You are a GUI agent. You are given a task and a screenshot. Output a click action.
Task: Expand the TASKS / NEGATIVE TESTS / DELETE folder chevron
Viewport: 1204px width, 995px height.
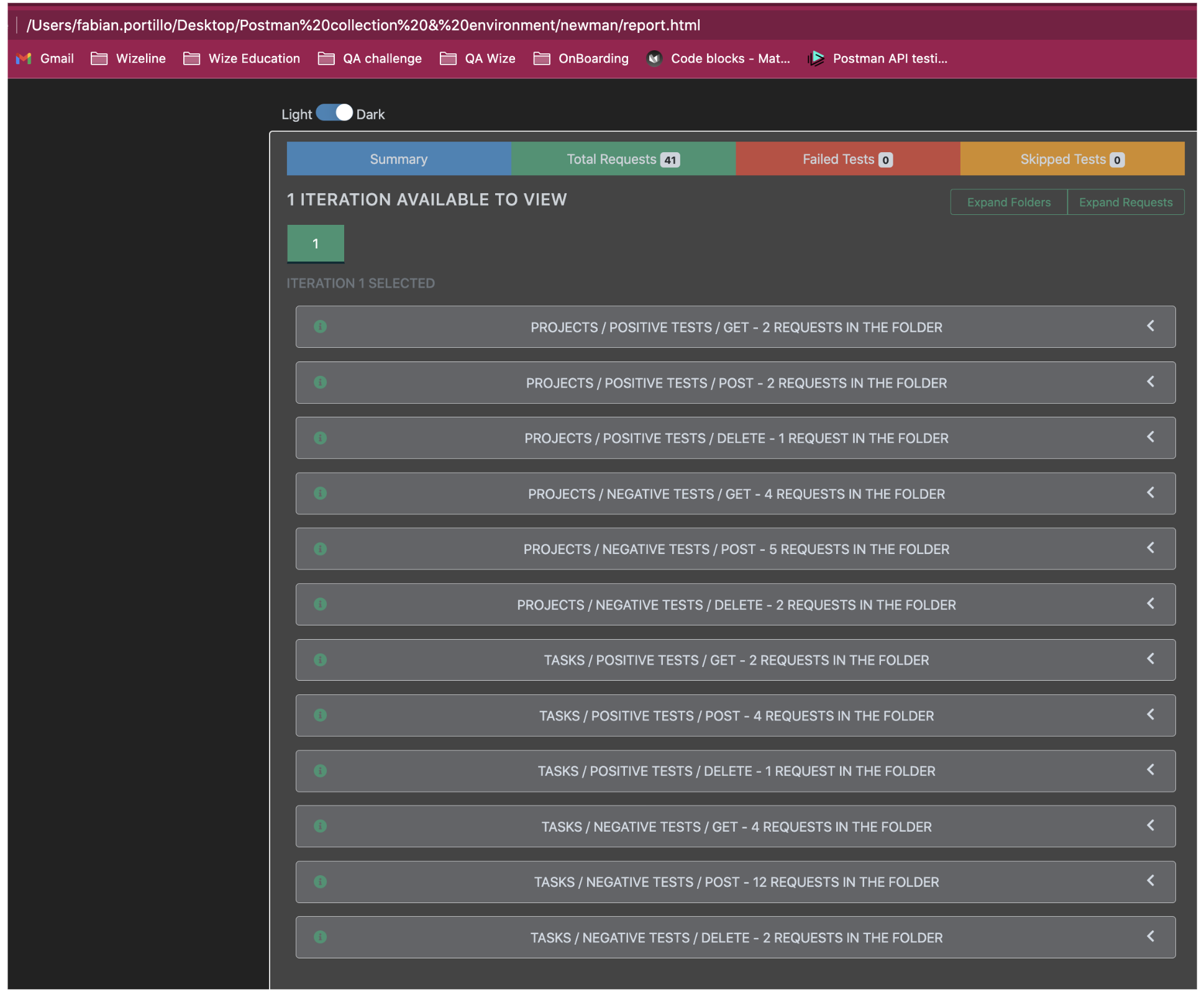(x=1151, y=937)
